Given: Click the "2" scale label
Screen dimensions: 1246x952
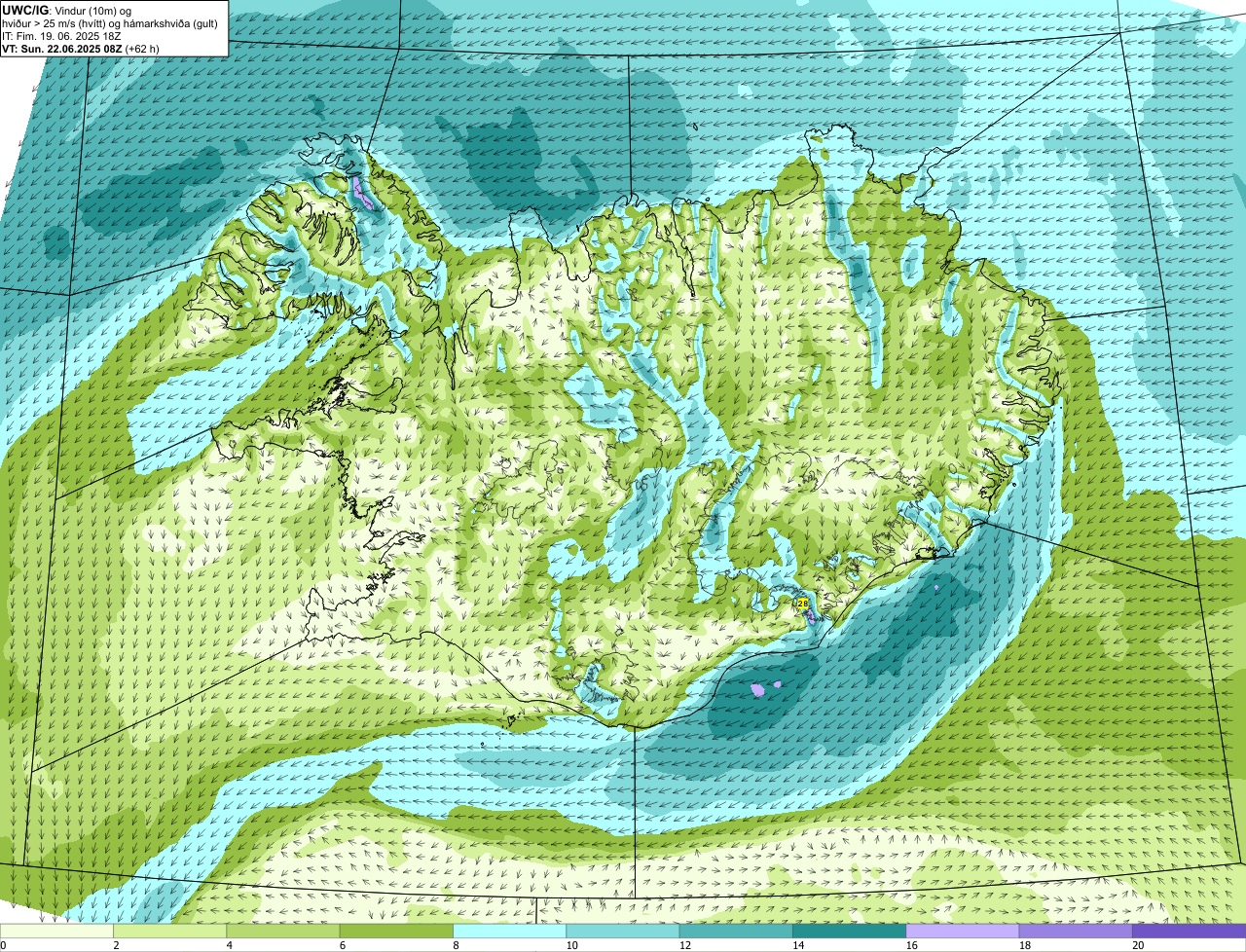Looking at the screenshot, I should [x=116, y=945].
